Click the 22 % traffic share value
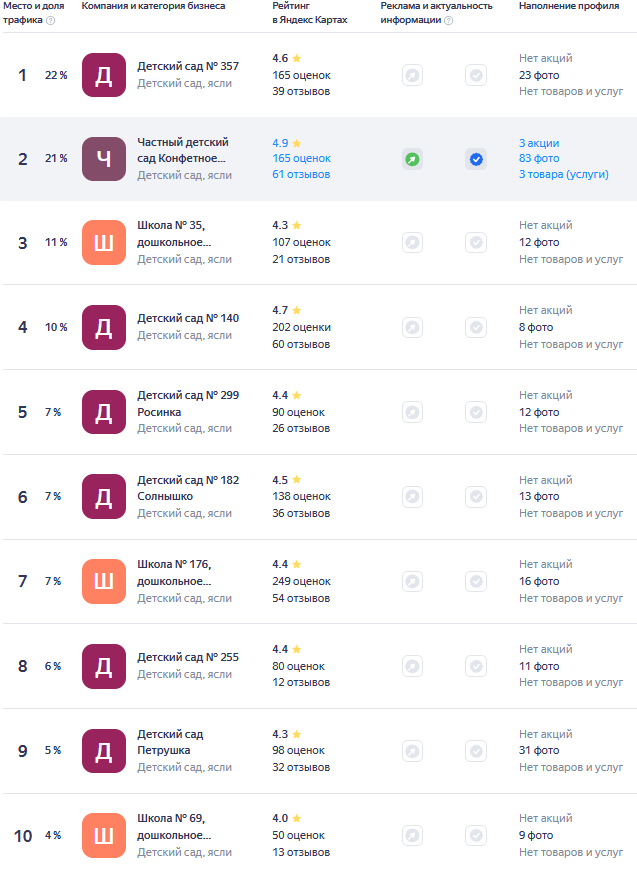The width and height of the screenshot is (637, 875). [x=56, y=75]
